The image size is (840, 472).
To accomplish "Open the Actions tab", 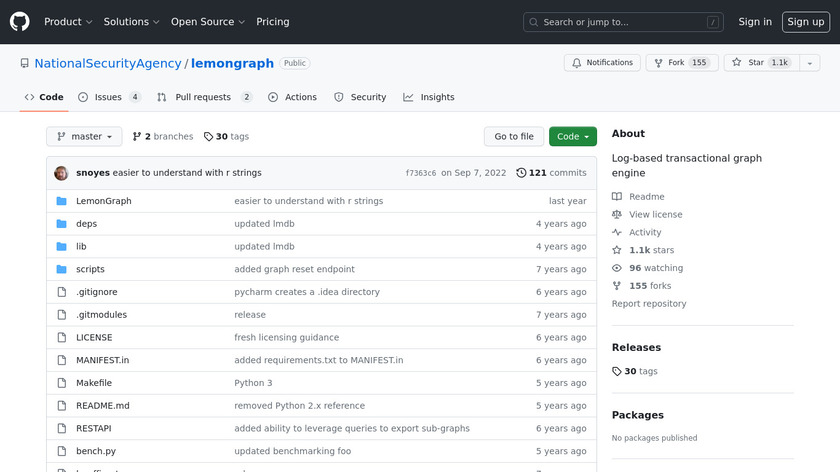I will [x=292, y=97].
